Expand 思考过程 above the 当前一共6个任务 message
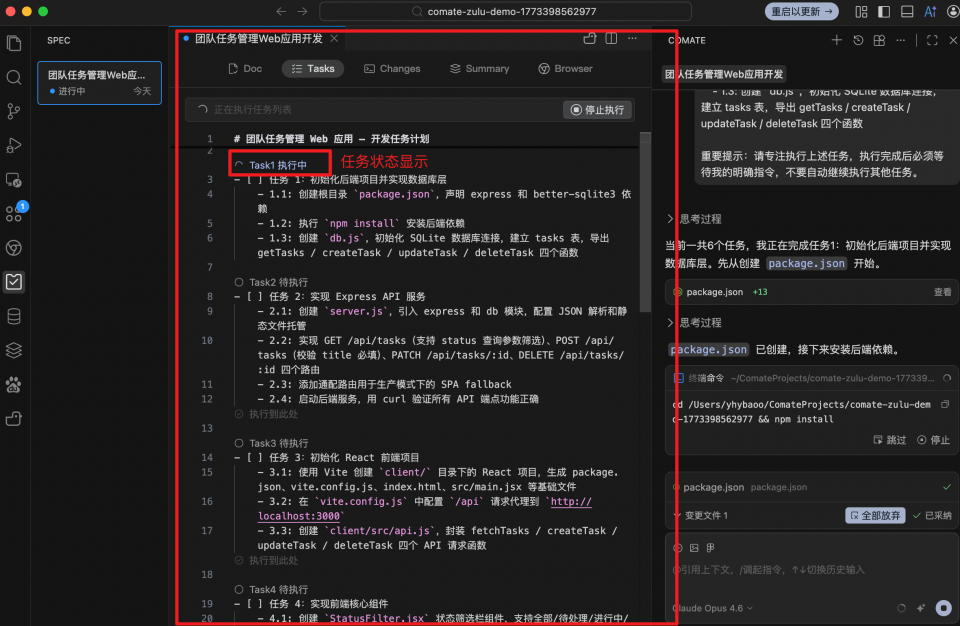 click(694, 219)
